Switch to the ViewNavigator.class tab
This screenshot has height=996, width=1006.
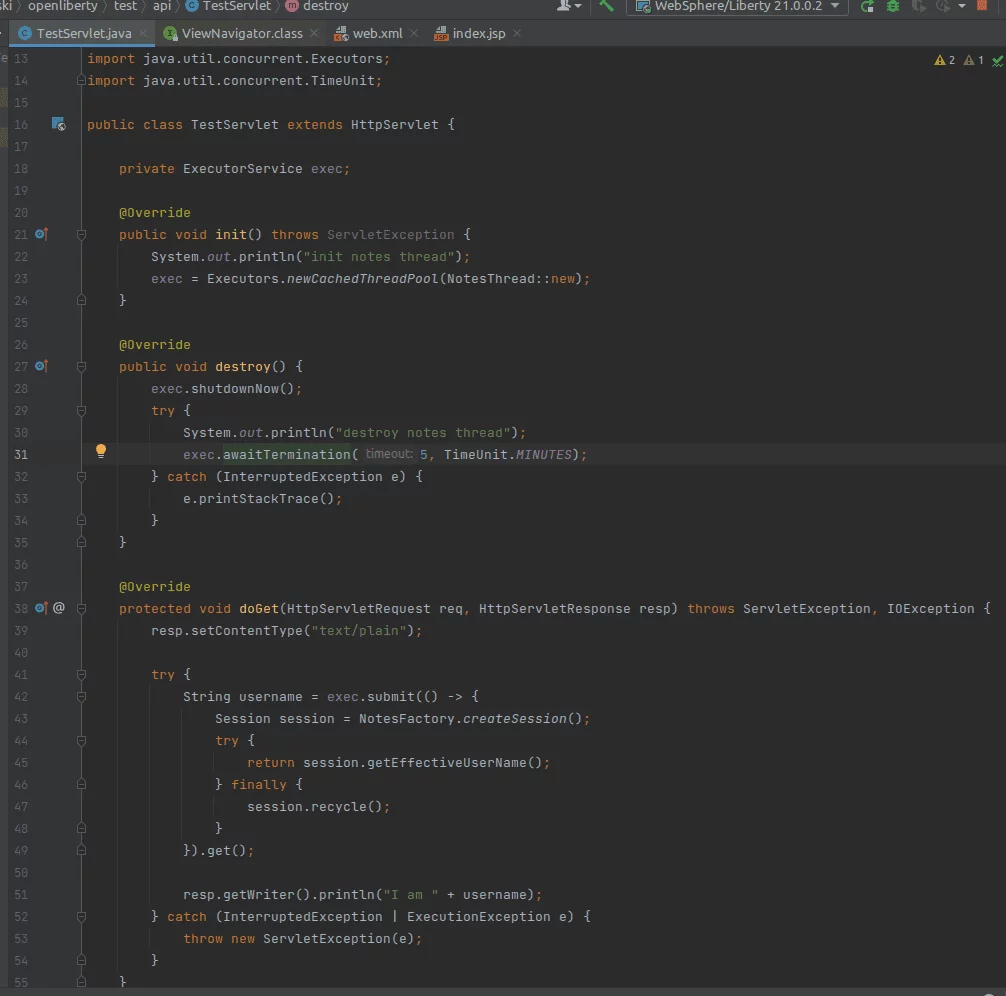tap(241, 33)
